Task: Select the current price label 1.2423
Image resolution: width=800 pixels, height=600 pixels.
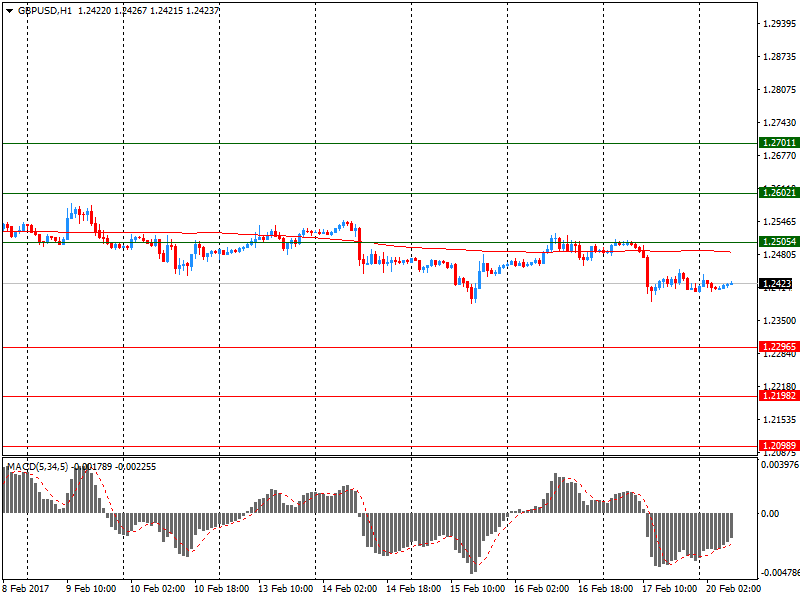Action: coord(776,284)
